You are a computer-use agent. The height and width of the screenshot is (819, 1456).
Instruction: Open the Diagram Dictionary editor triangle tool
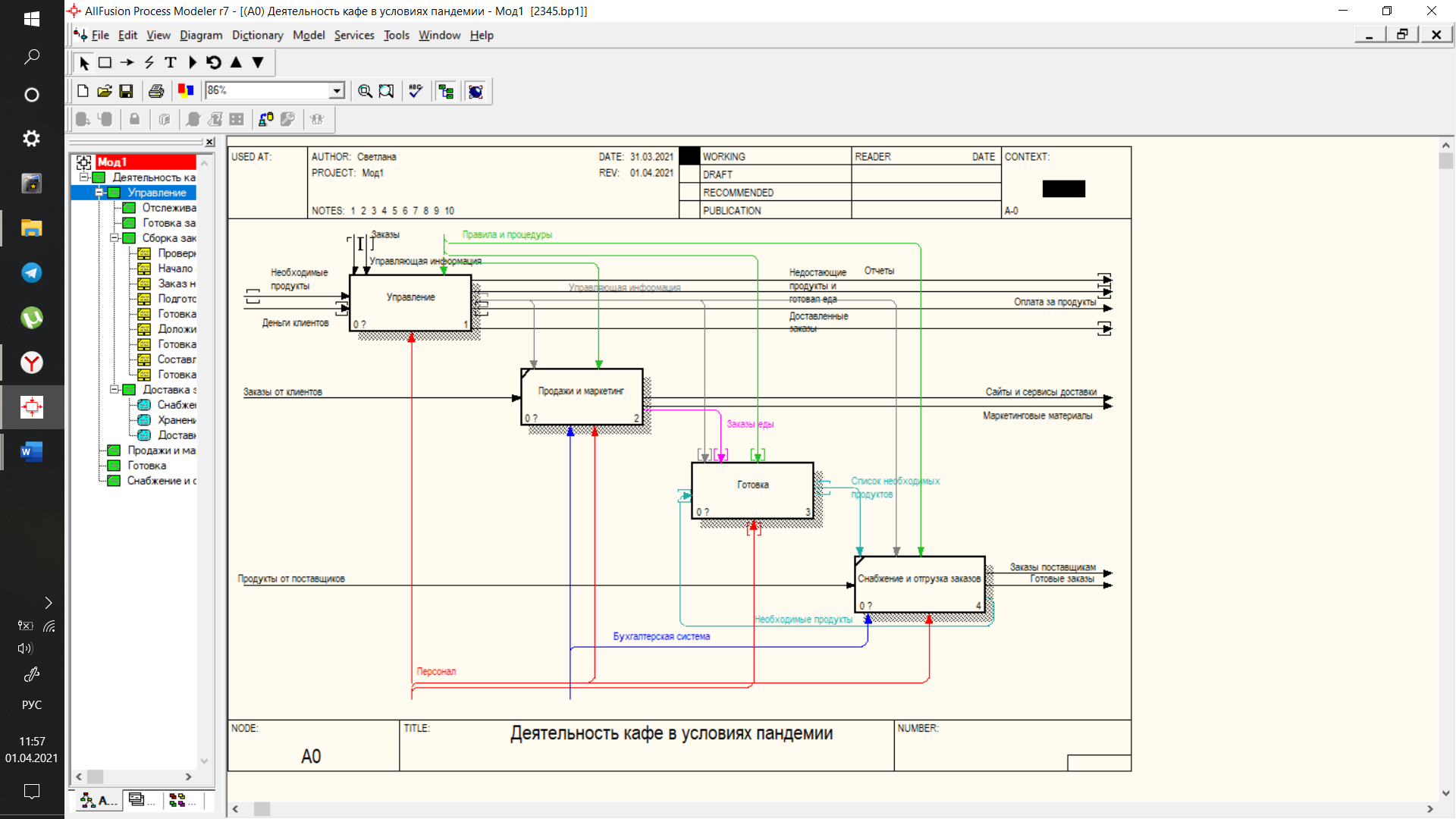(x=193, y=63)
